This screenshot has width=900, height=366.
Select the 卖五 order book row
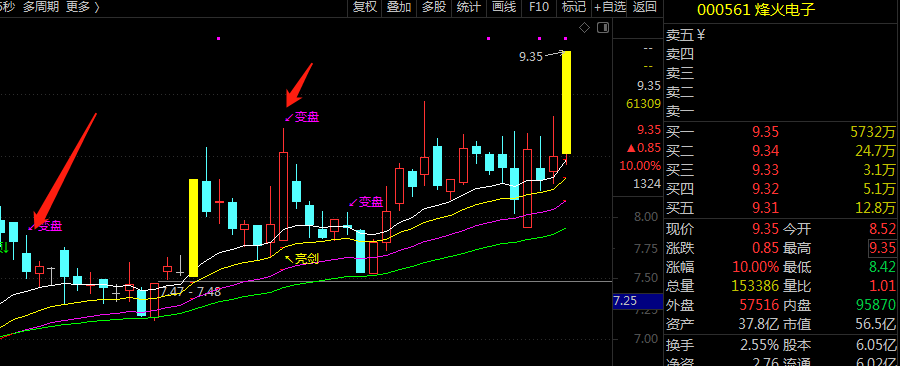(x=782, y=35)
